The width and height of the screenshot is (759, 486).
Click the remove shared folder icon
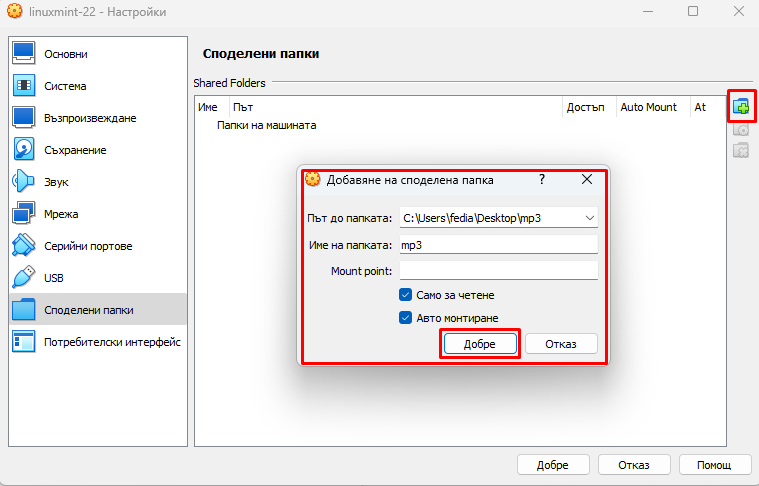pyautogui.click(x=741, y=151)
